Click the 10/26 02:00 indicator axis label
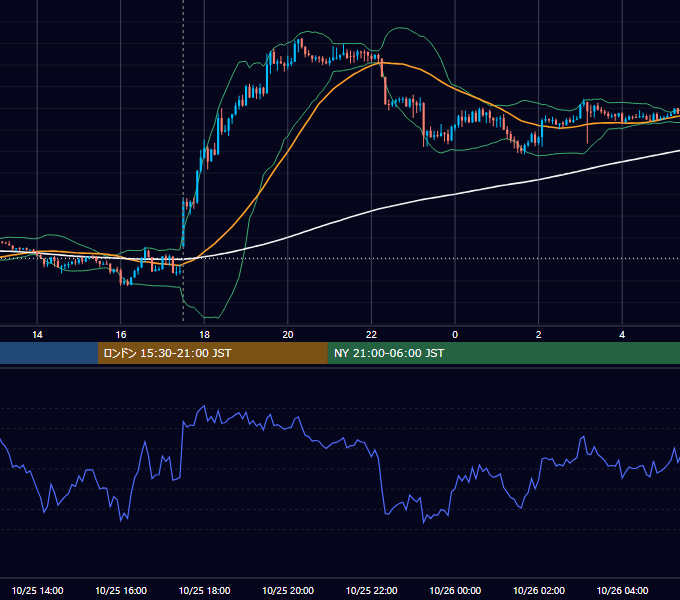680x600 pixels. pyautogui.click(x=539, y=590)
